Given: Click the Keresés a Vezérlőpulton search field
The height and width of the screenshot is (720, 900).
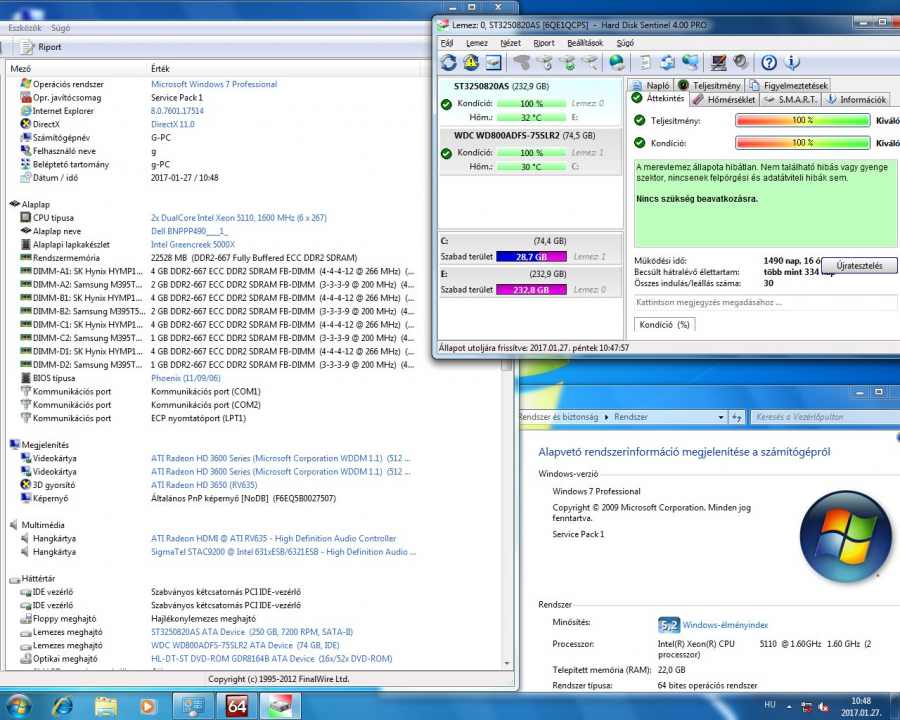Looking at the screenshot, I should (825, 417).
